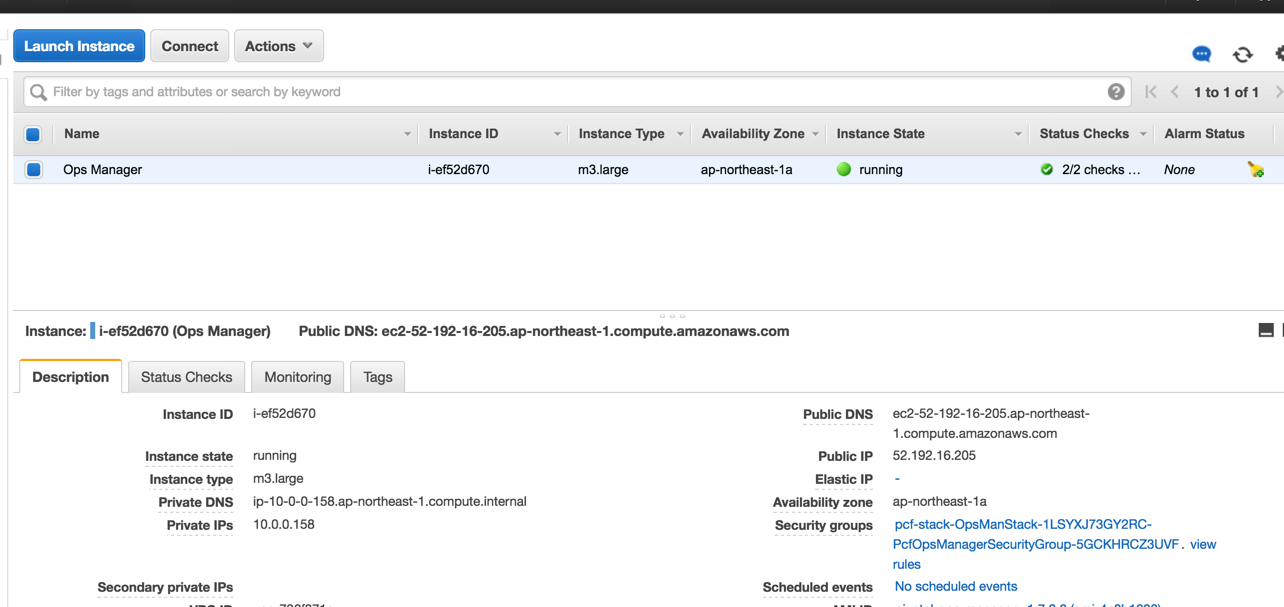Click the search filter help icon
1284x607 pixels.
coord(1116,92)
